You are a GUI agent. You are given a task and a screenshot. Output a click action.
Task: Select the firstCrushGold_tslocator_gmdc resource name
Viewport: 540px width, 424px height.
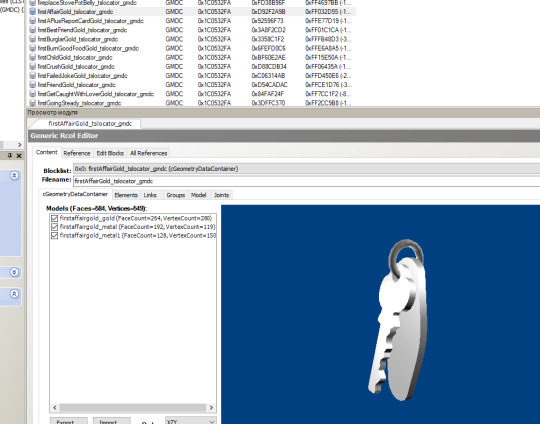pyautogui.click(x=76, y=66)
